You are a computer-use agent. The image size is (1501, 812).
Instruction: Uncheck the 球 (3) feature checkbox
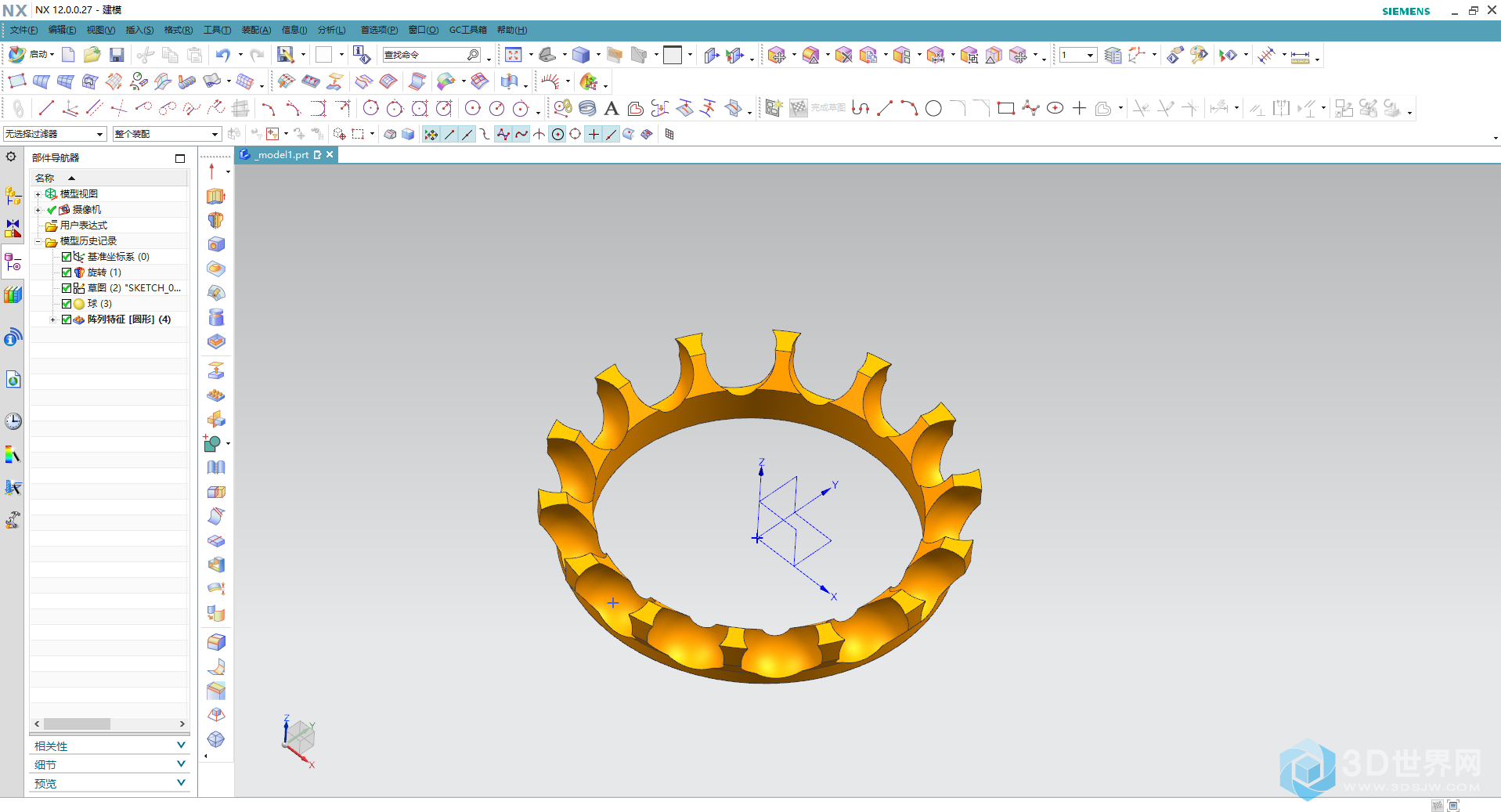click(67, 304)
